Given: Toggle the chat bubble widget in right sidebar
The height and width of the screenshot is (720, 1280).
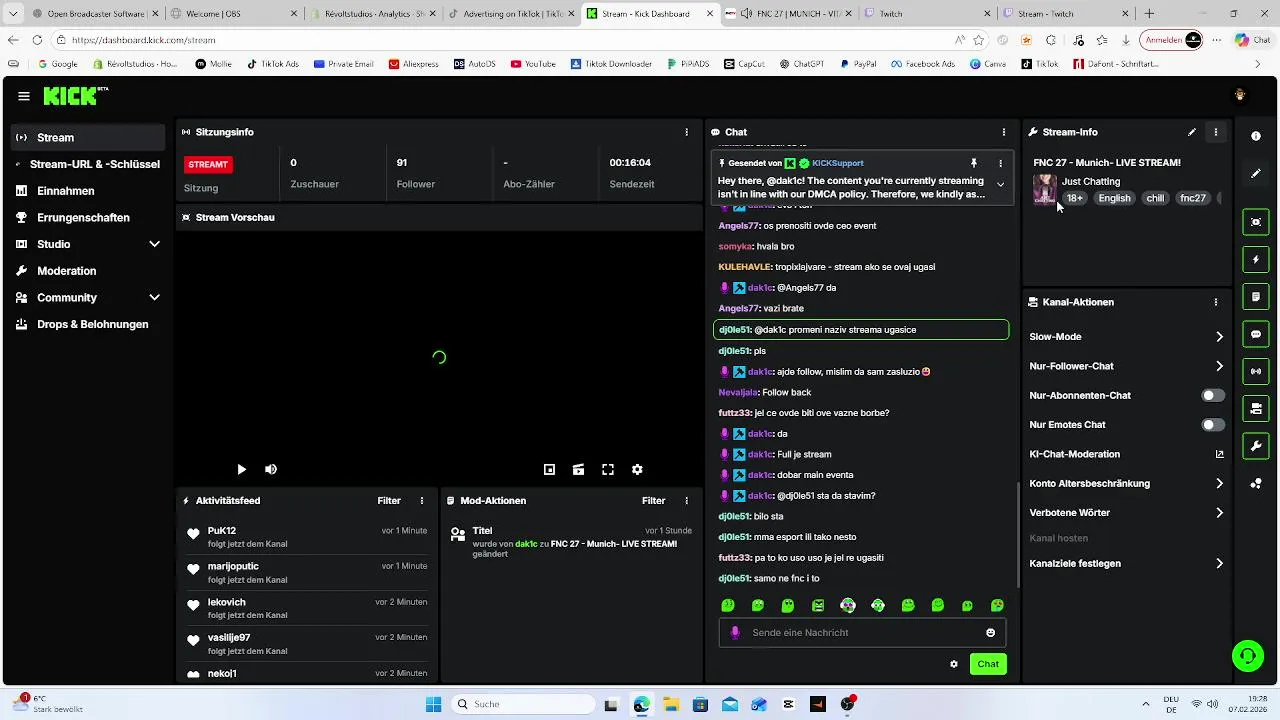Looking at the screenshot, I should 1256,334.
